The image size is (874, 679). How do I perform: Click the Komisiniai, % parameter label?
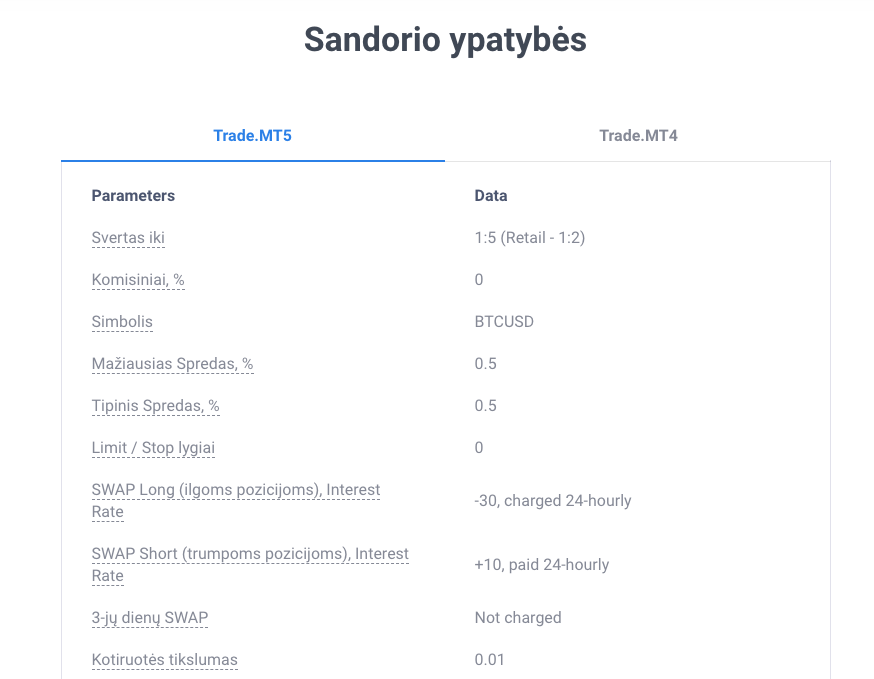point(138,279)
